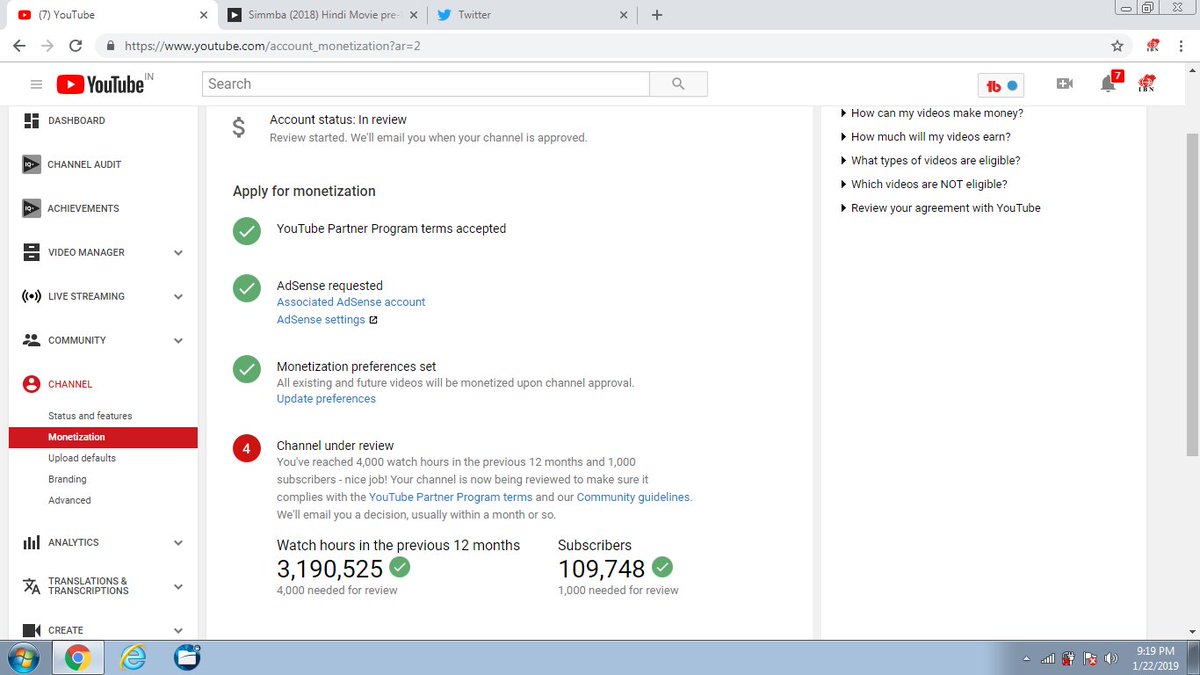Click the Update preferences link
1200x675 pixels.
point(326,399)
